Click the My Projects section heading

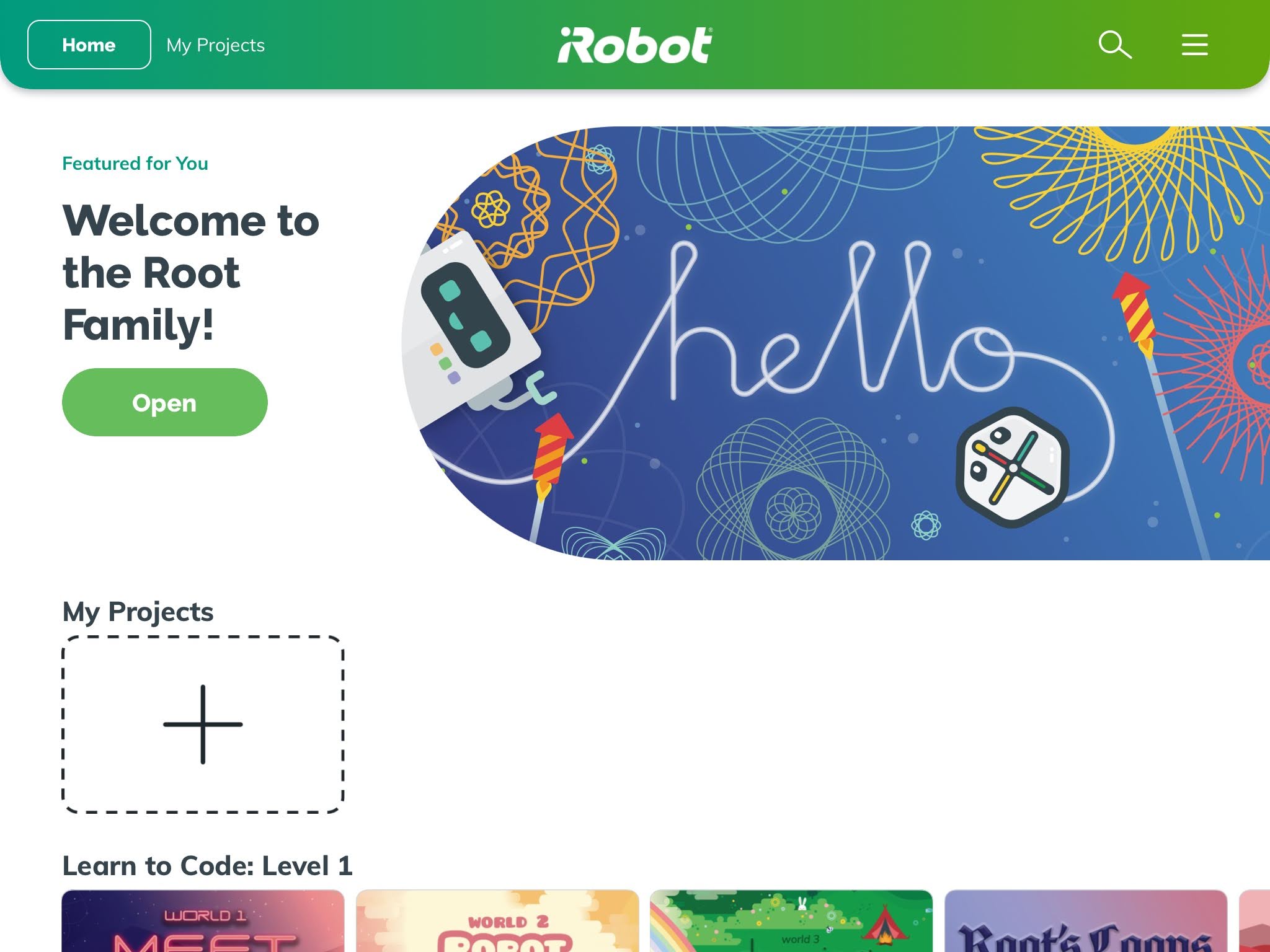click(x=138, y=612)
